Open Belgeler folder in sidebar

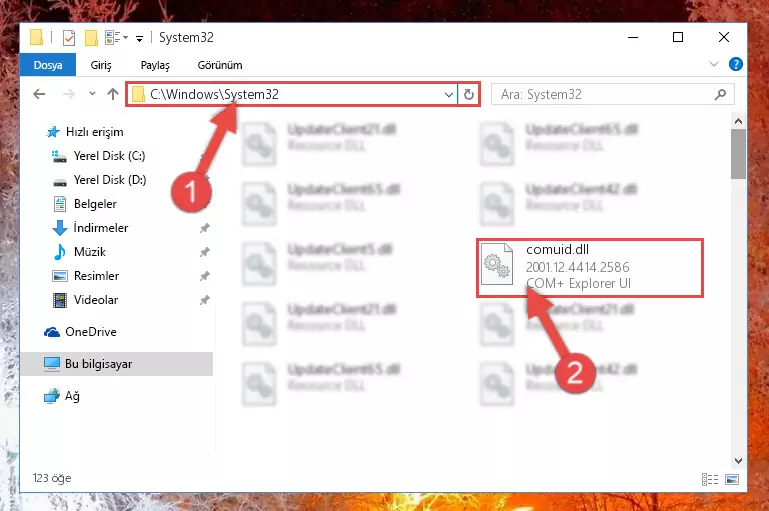(x=85, y=204)
